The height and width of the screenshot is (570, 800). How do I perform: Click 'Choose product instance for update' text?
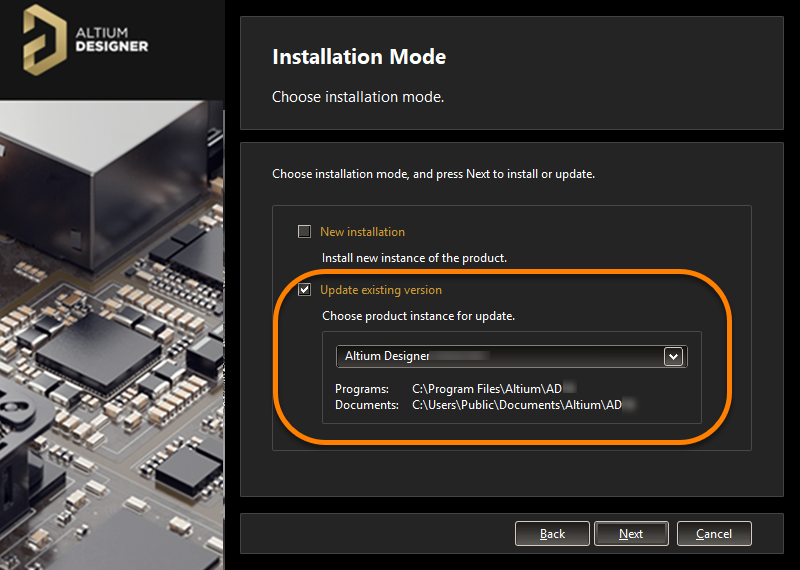(418, 316)
